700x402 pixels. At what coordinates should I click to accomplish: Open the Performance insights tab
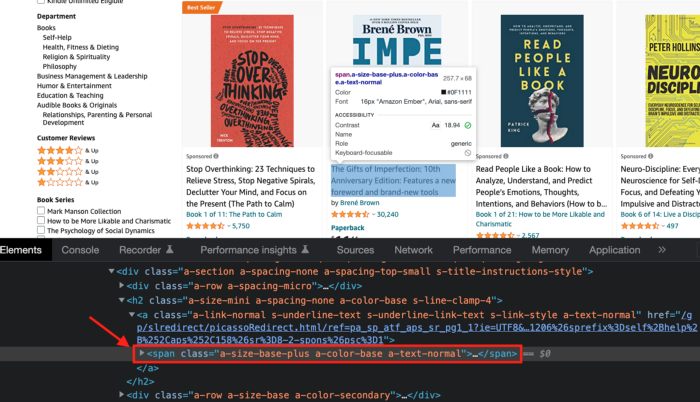pyautogui.click(x=248, y=250)
